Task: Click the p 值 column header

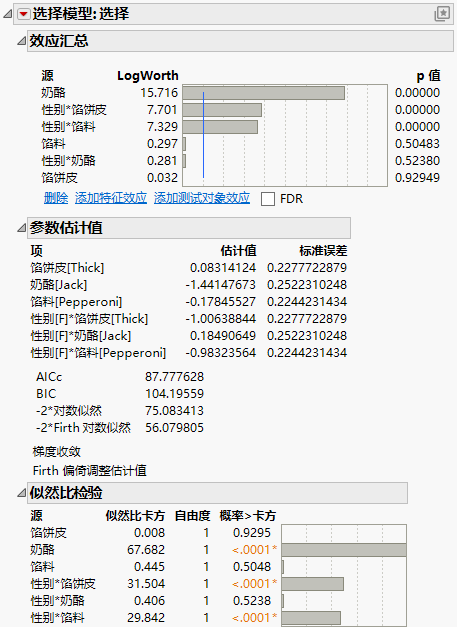Action: tap(428, 76)
